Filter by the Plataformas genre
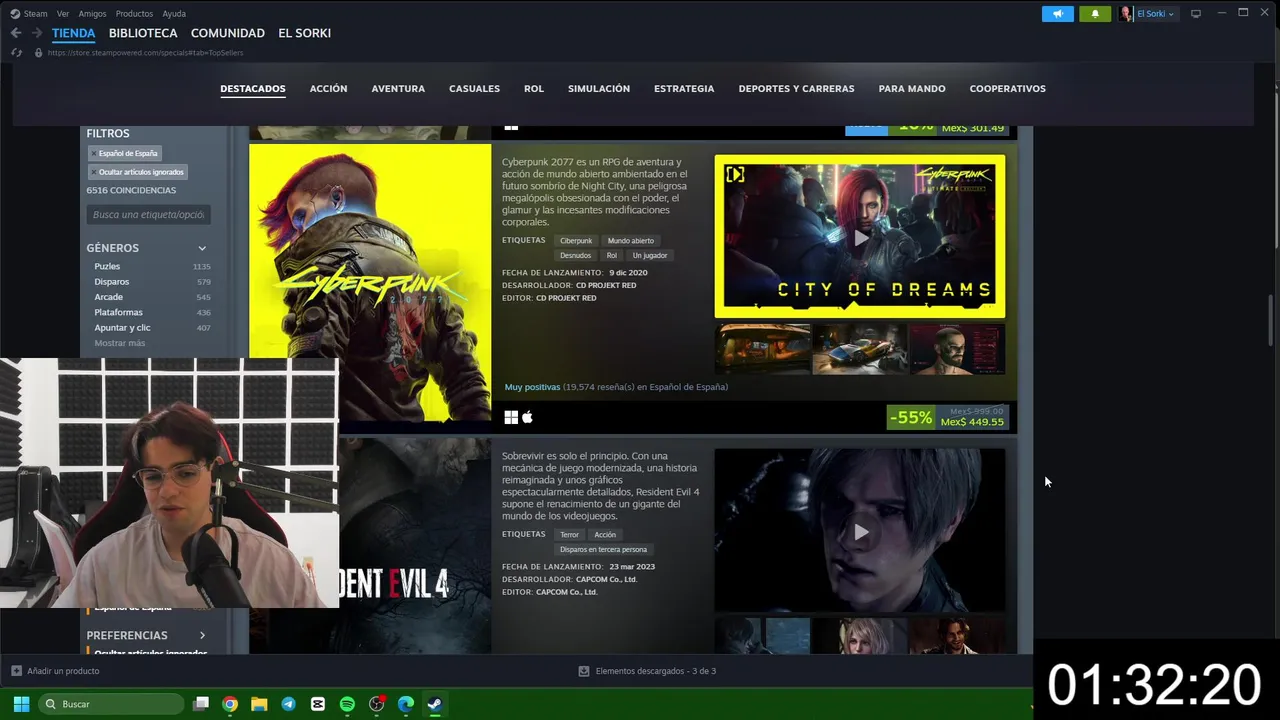The width and height of the screenshot is (1280, 720). coord(118,312)
